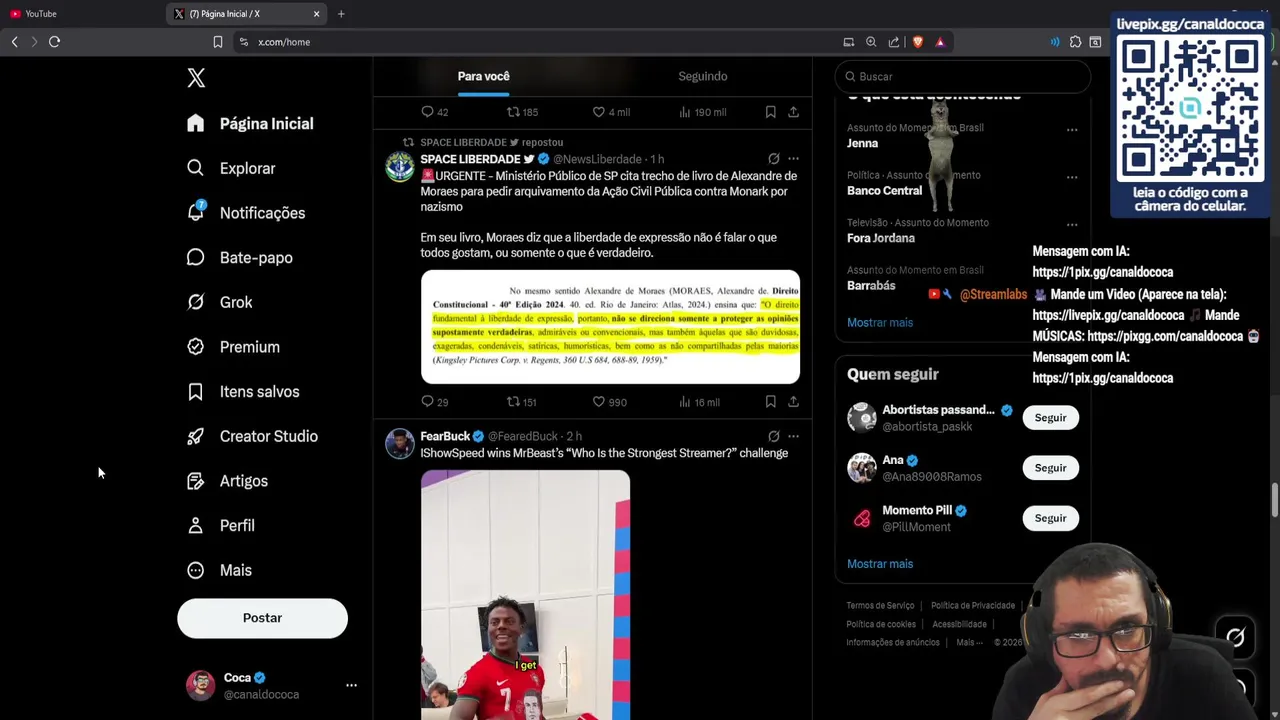Screen dimensions: 1280x720
Task: Click the FearBuck profile avatar
Action: (400, 443)
